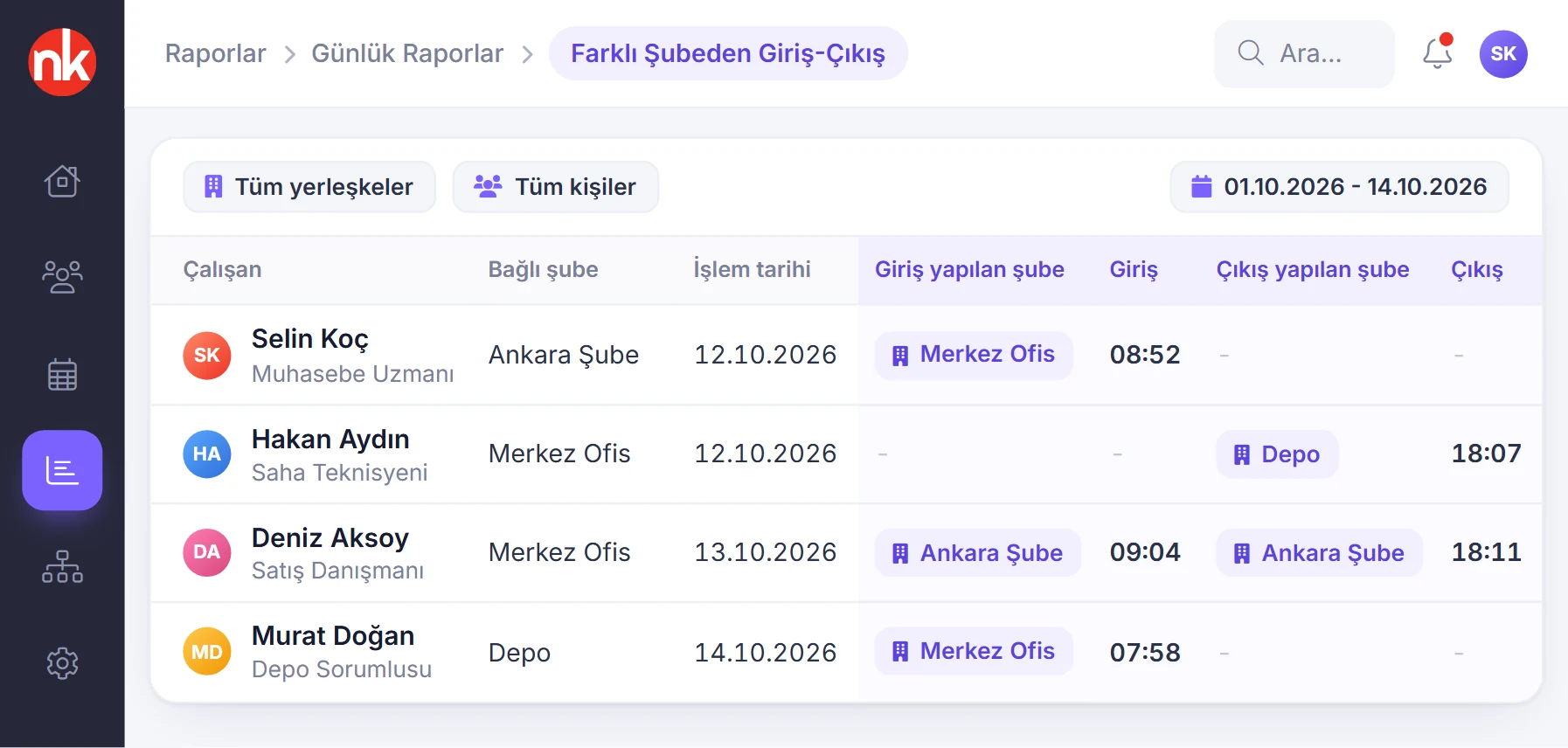Go to Günlük Raporlar breadcrumb
Image resolution: width=1568 pixels, height=748 pixels.
coord(407,53)
